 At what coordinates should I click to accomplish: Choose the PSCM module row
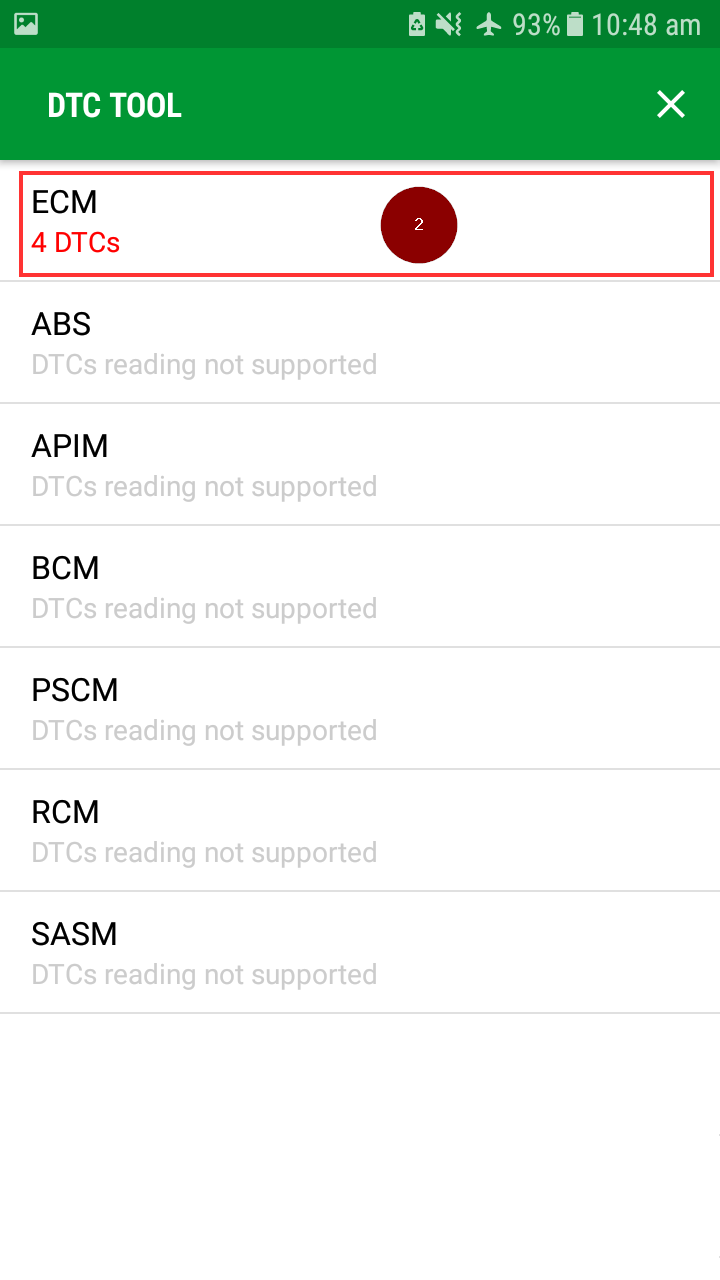click(x=360, y=709)
